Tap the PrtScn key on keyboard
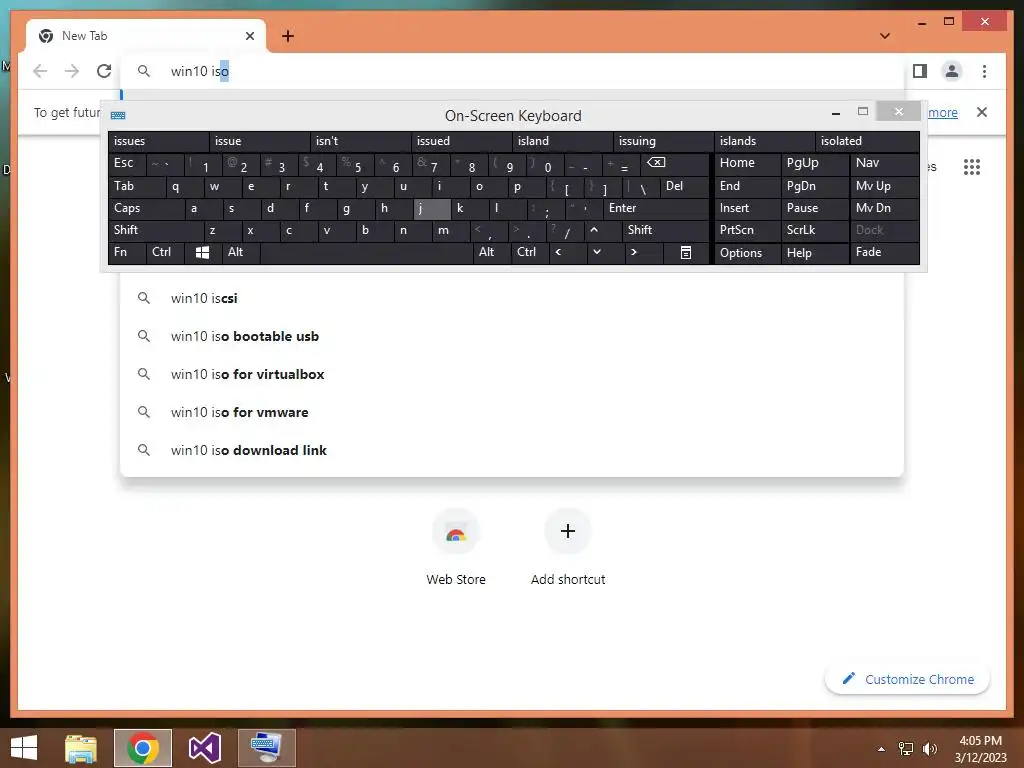Screen dimensions: 1024x768 click(747, 230)
